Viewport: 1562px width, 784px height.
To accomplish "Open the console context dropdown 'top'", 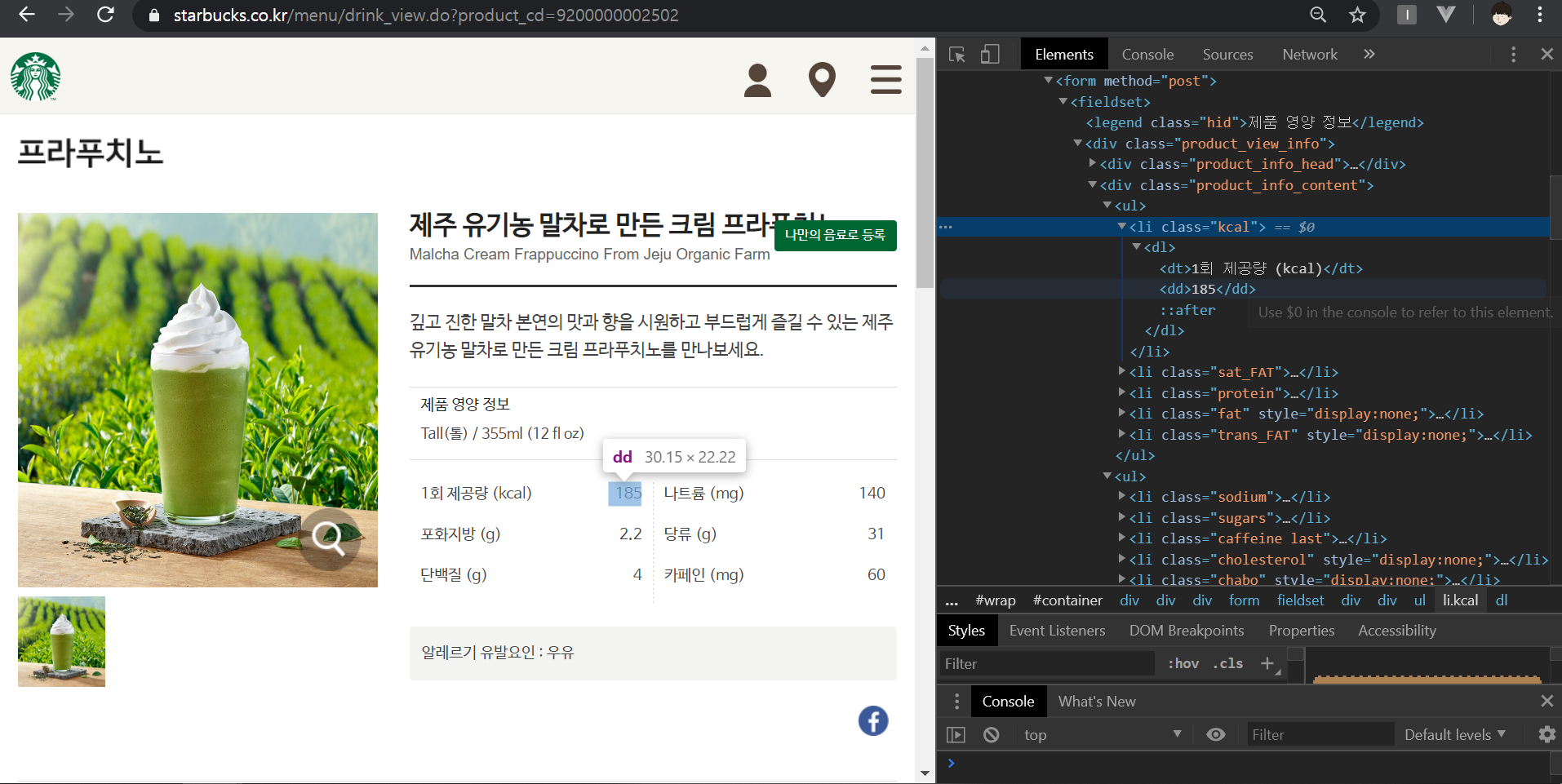I will pyautogui.click(x=1102, y=735).
